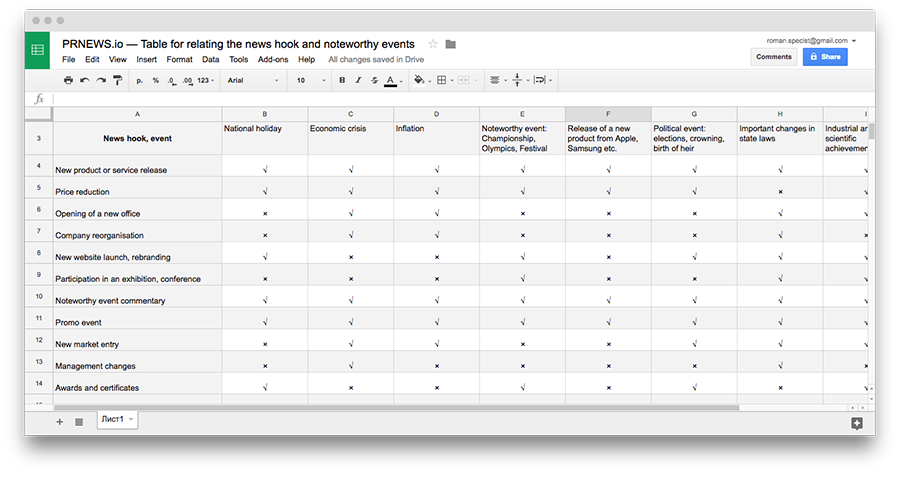Open the Google Sheets home icon

pyautogui.click(x=37, y=50)
